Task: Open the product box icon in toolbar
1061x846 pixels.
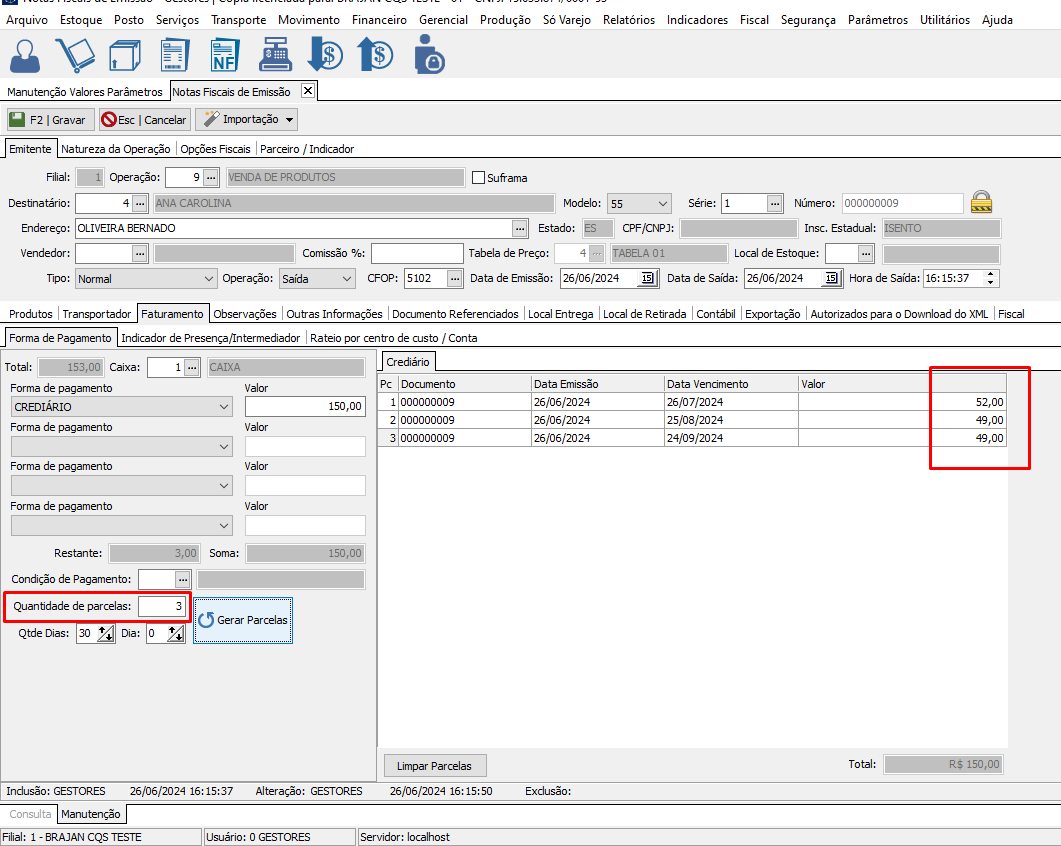Action: tap(124, 55)
